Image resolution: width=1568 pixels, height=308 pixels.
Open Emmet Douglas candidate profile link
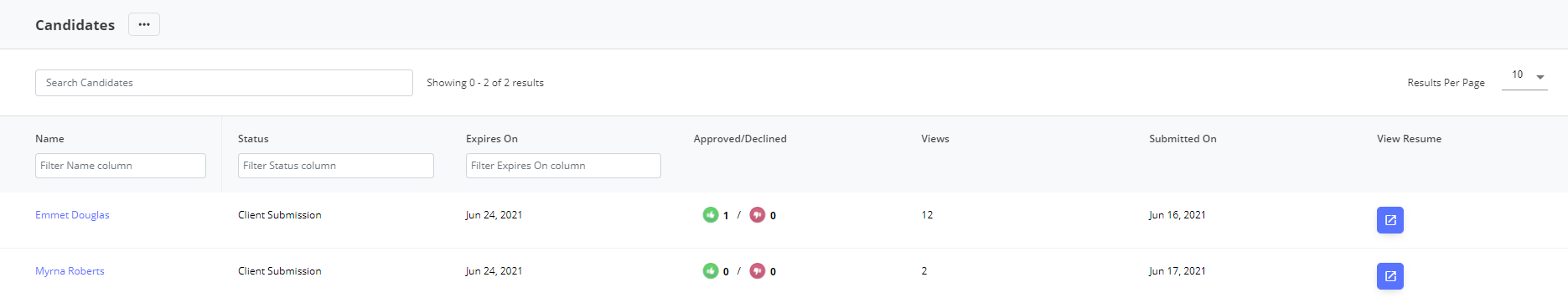pos(72,215)
